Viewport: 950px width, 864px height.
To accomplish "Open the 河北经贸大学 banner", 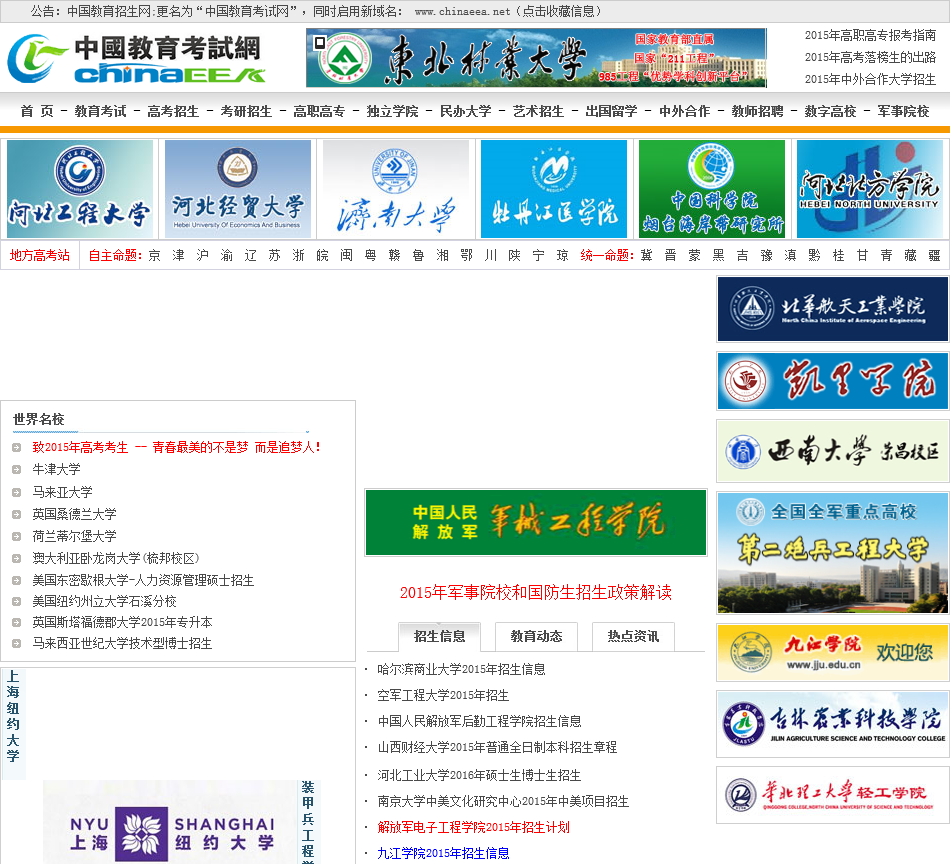I will pos(238,189).
